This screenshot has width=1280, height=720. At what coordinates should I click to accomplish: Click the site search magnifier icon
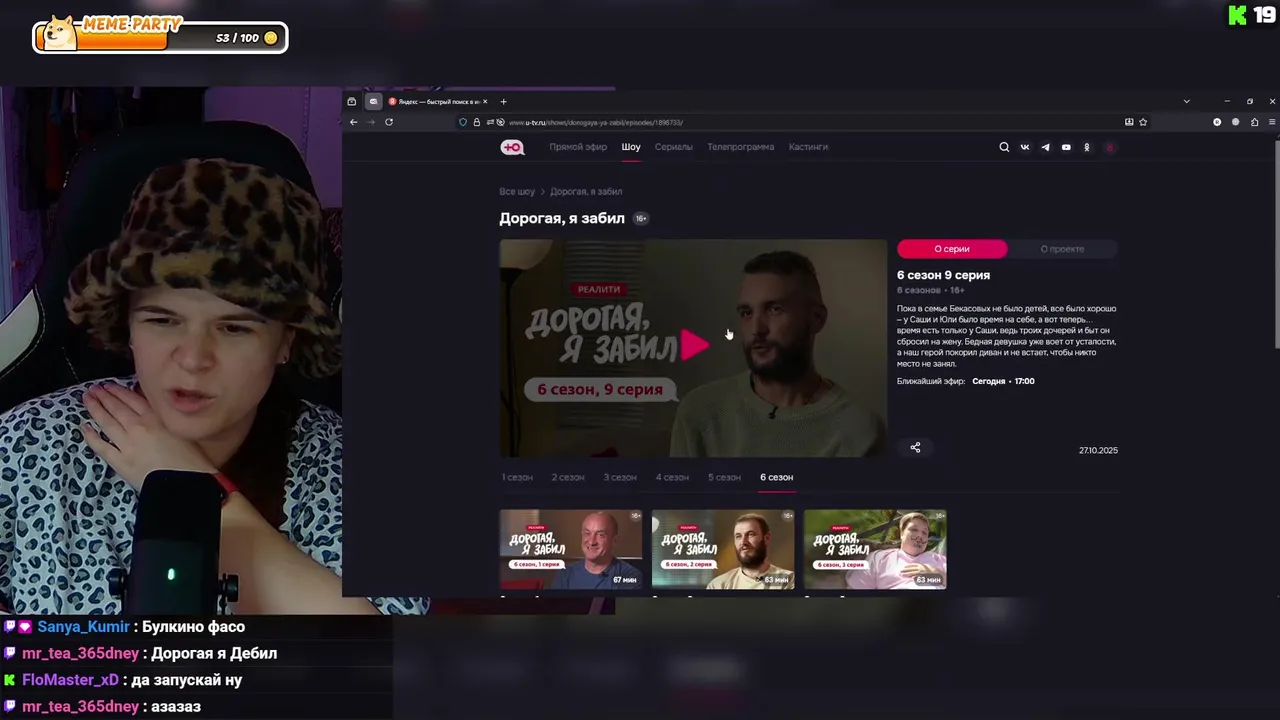point(1004,147)
